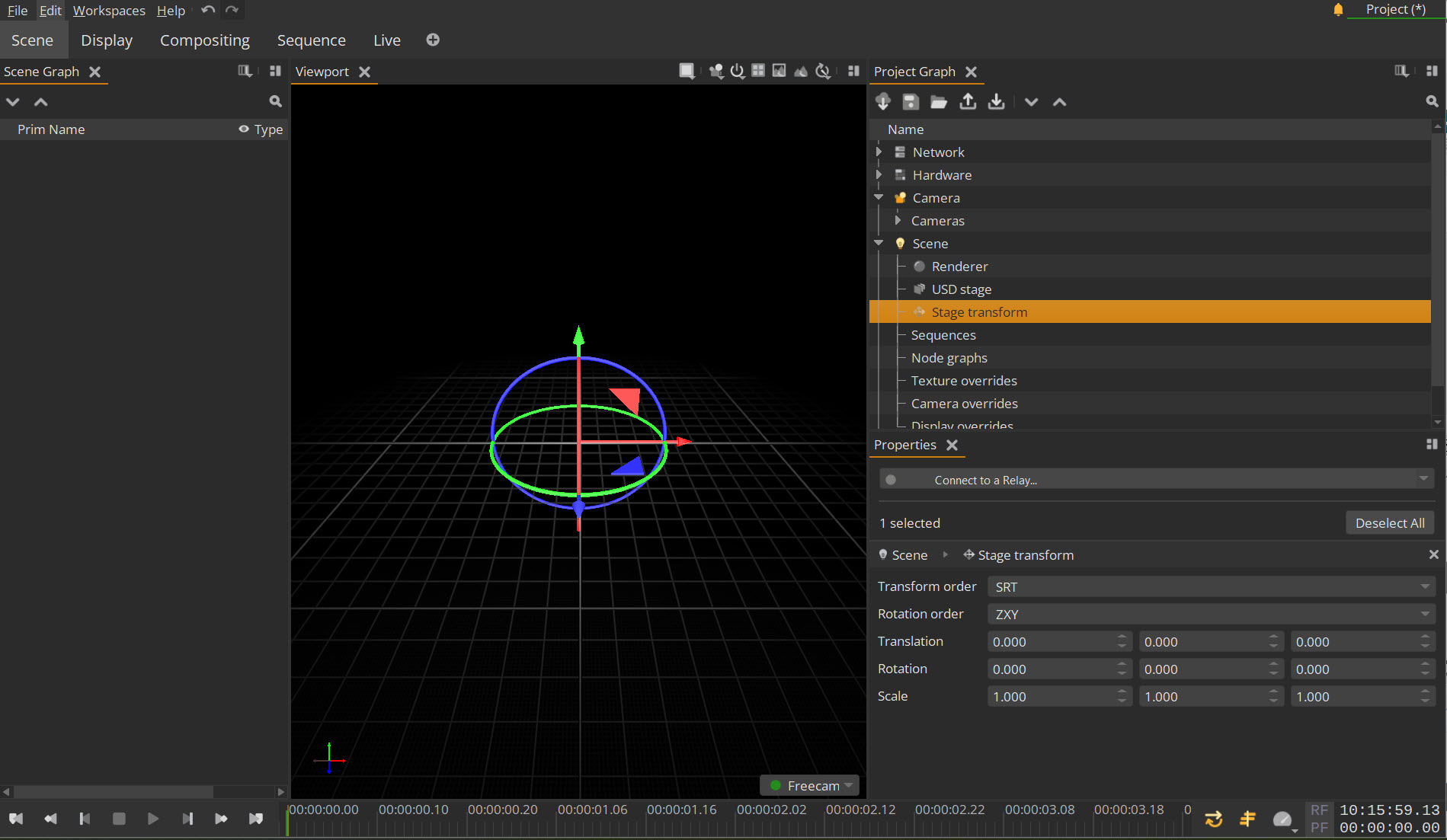
Task: Click the stop button in the transport bar
Action: 119,819
